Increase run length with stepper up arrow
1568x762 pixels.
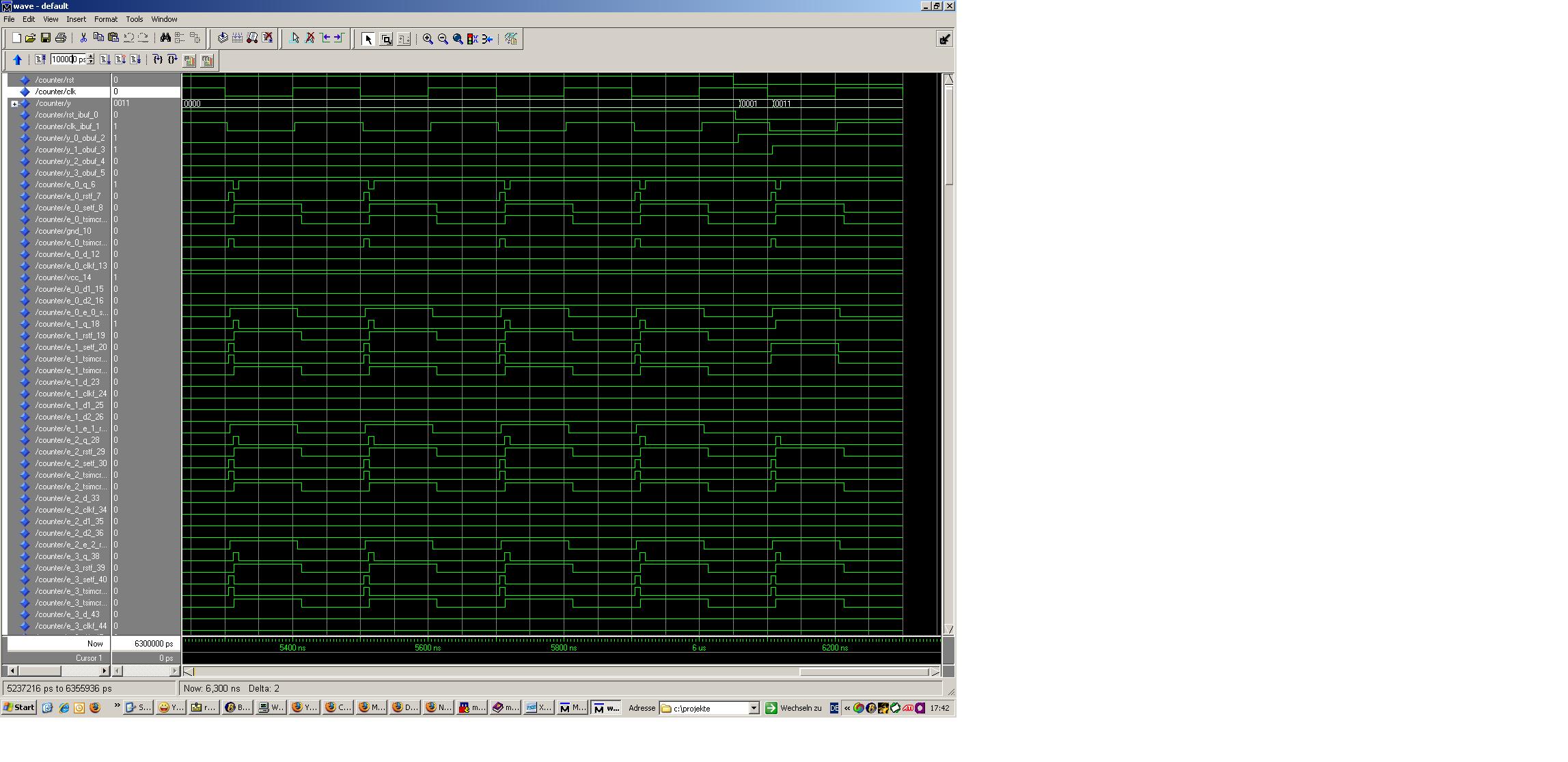click(x=90, y=57)
